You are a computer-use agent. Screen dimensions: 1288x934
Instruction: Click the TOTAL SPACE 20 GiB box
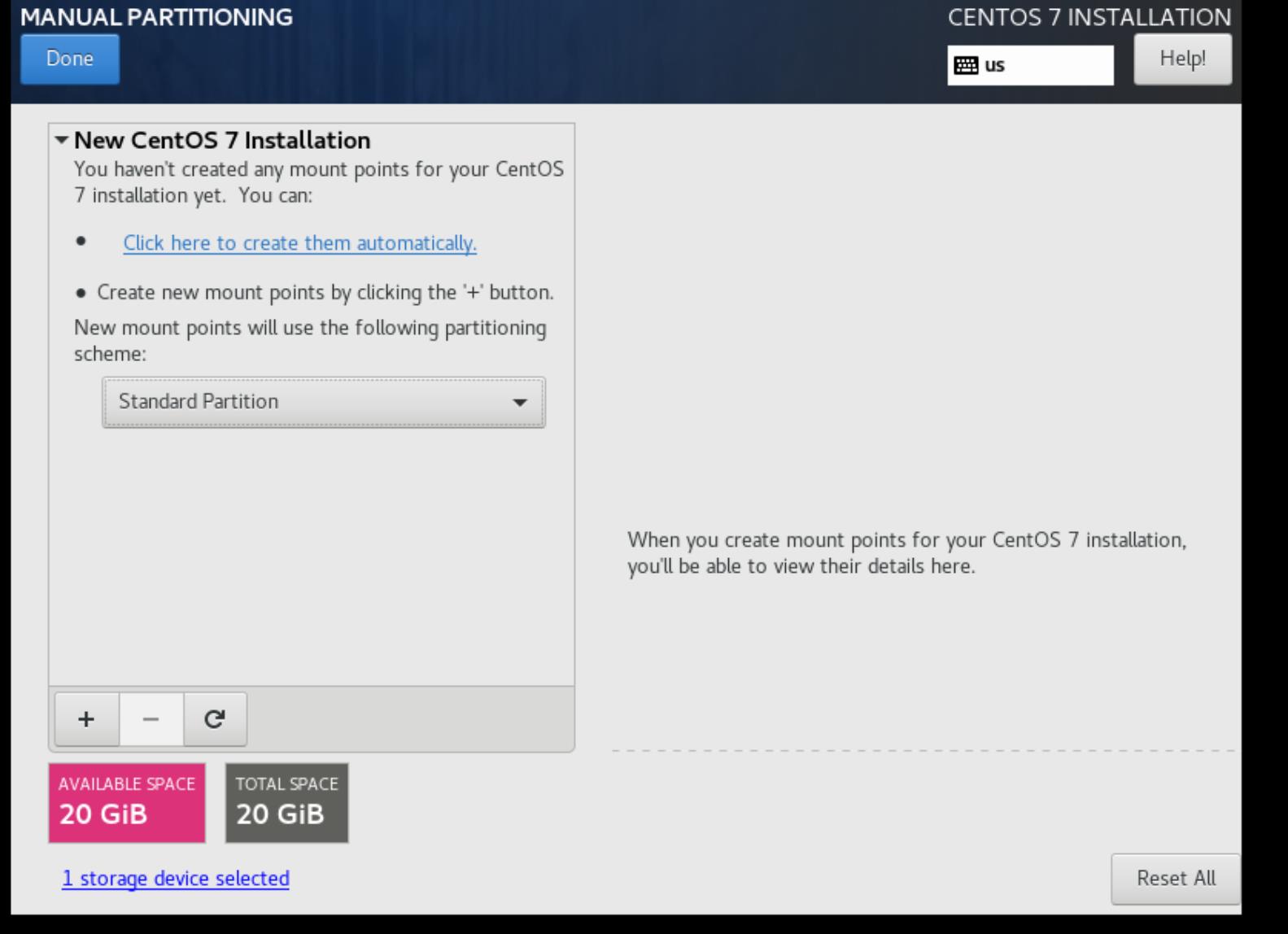[x=286, y=802]
